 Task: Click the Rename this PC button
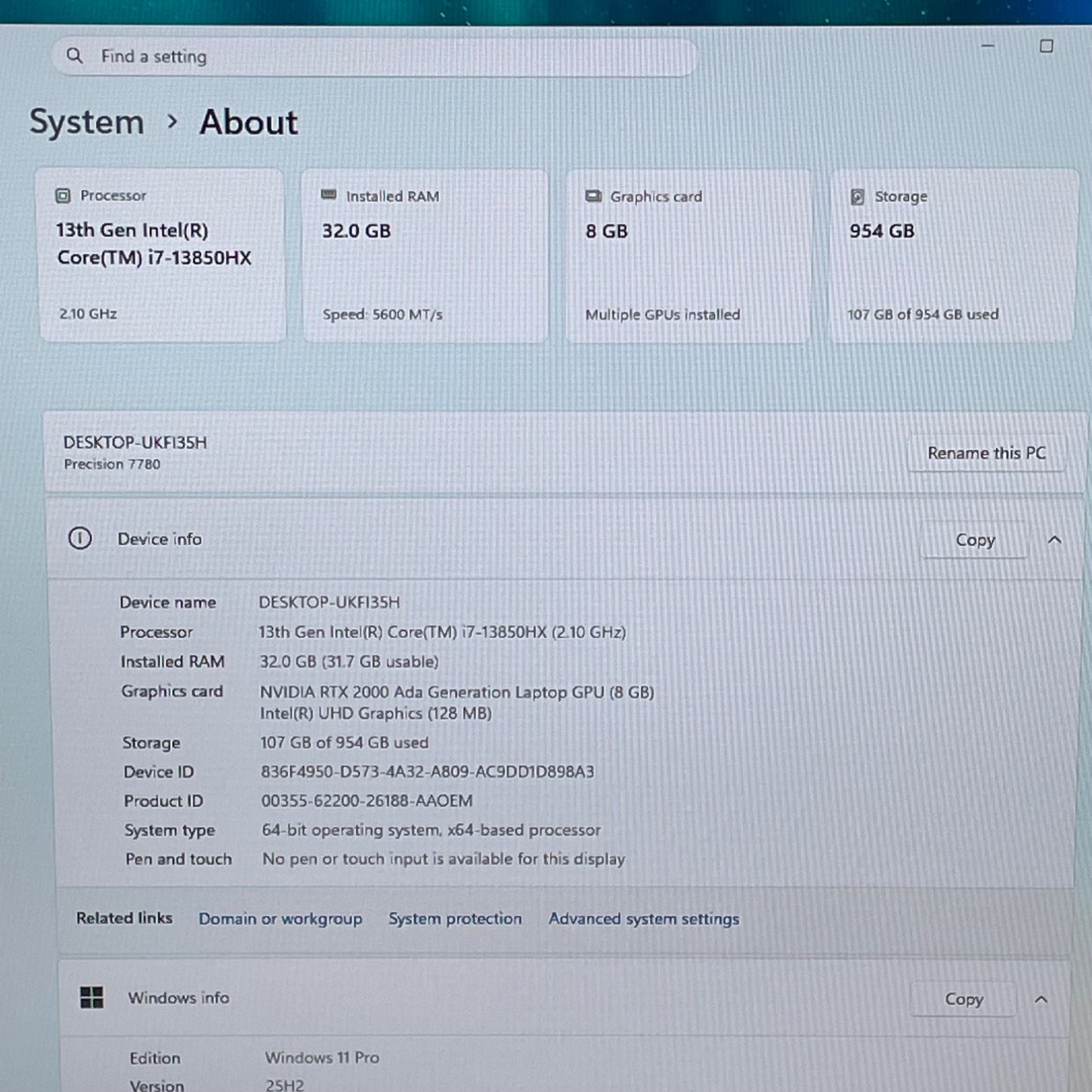pos(986,453)
